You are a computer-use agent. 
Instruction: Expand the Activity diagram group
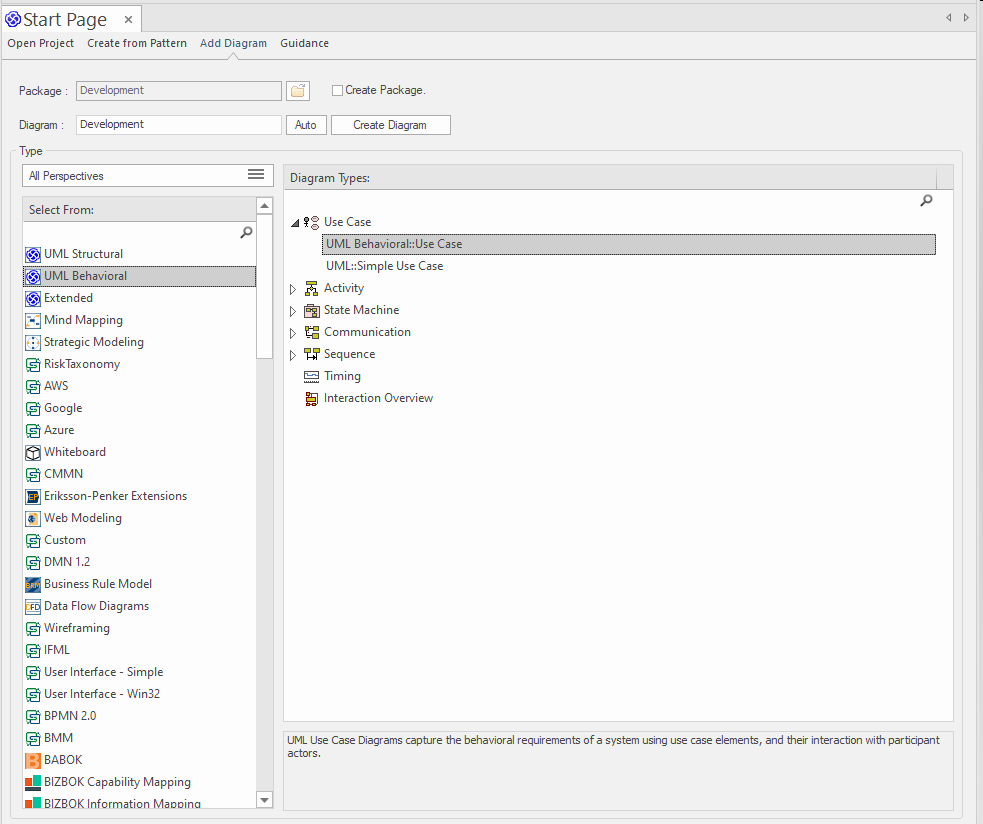(293, 289)
